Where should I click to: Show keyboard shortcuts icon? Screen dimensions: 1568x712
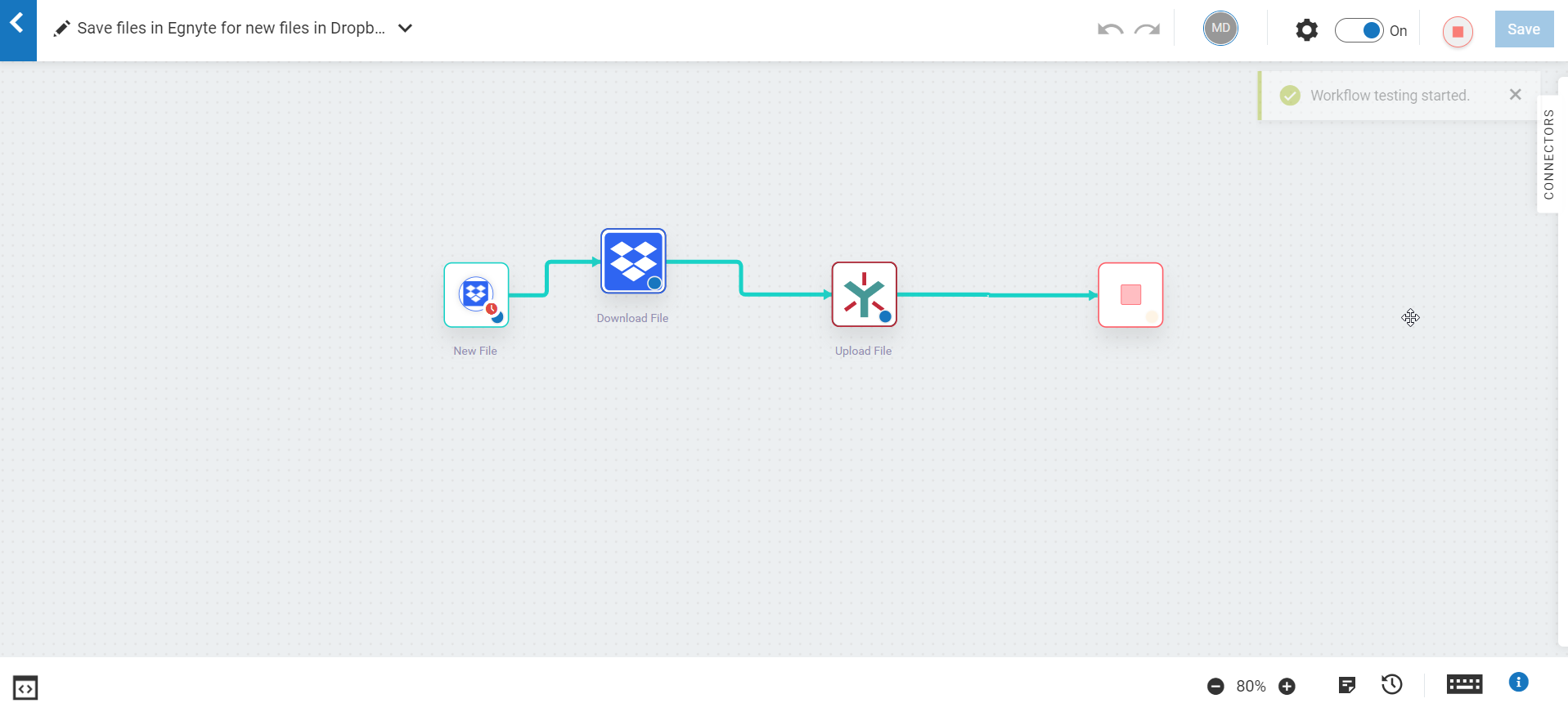pos(1464,684)
